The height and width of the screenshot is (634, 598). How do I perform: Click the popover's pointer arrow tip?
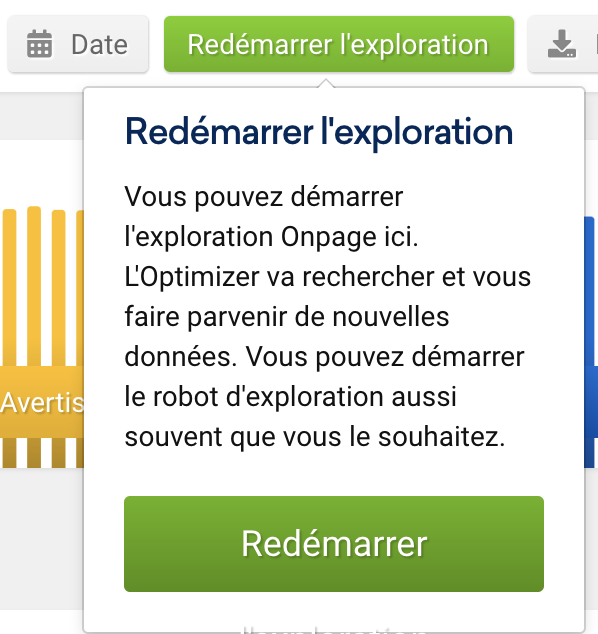click(x=326, y=83)
